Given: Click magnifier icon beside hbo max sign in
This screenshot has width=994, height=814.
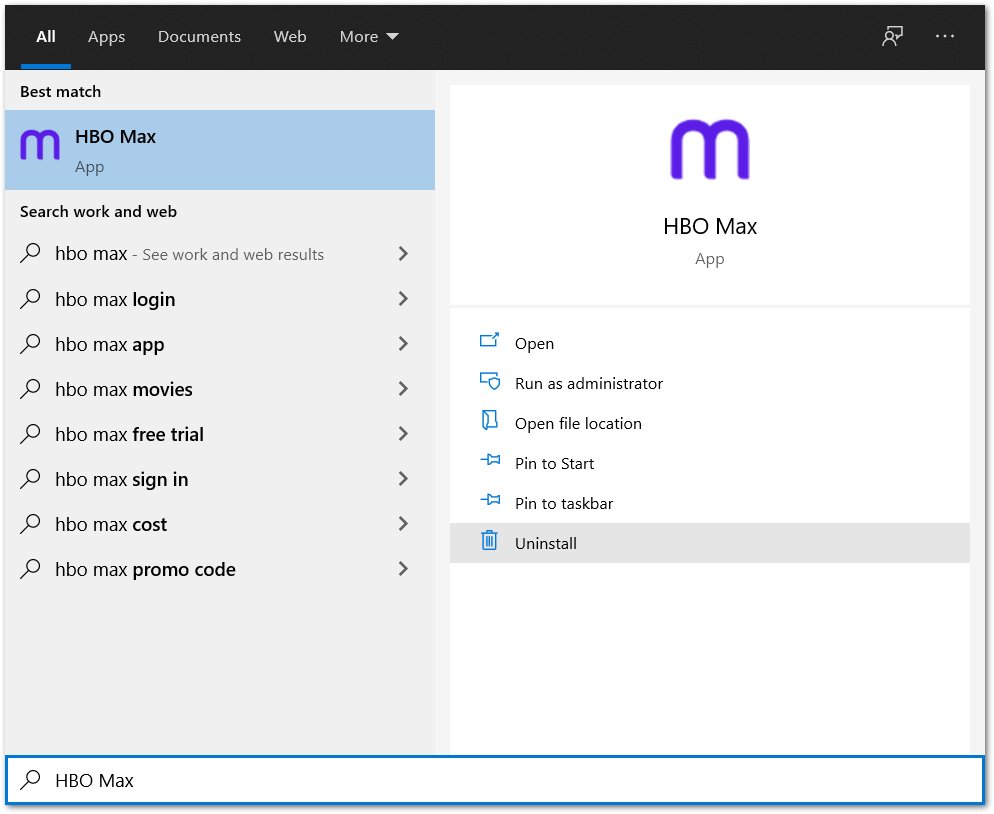Looking at the screenshot, I should pos(30,479).
